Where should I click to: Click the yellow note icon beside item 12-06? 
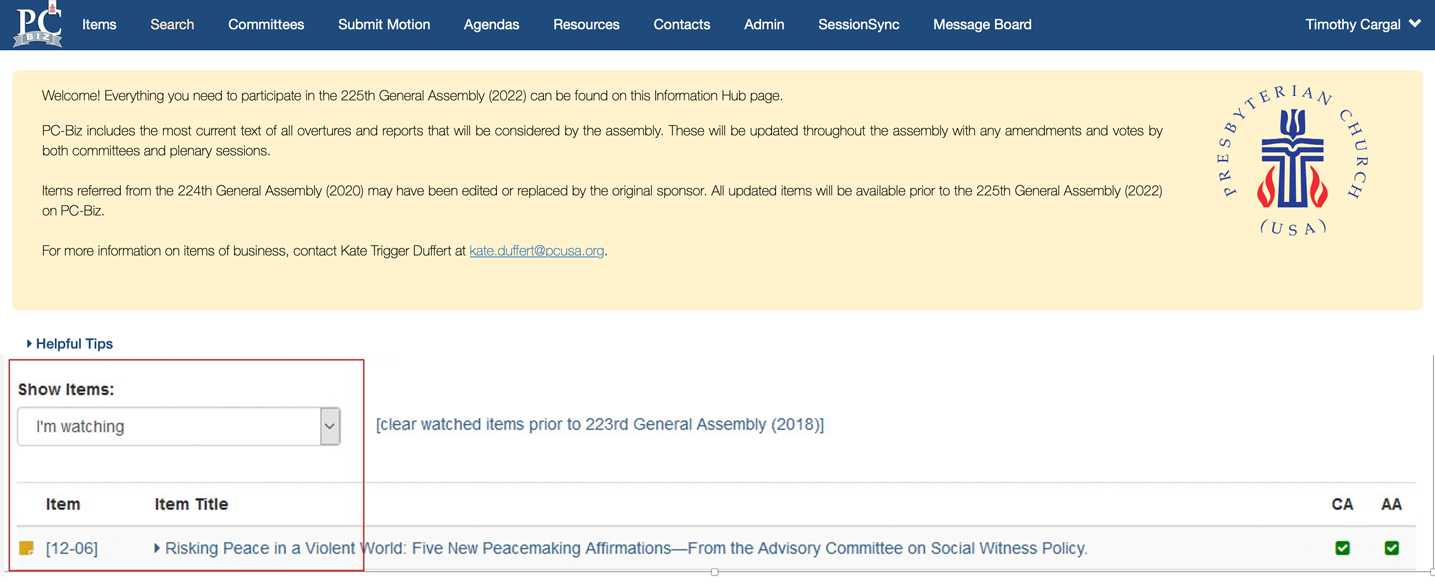pyautogui.click(x=27, y=548)
